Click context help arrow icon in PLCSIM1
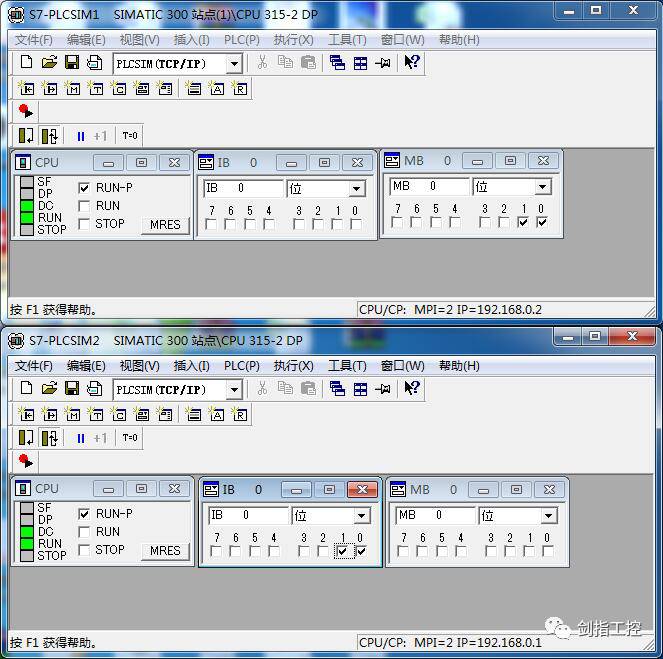This screenshot has width=663, height=659. (x=412, y=62)
